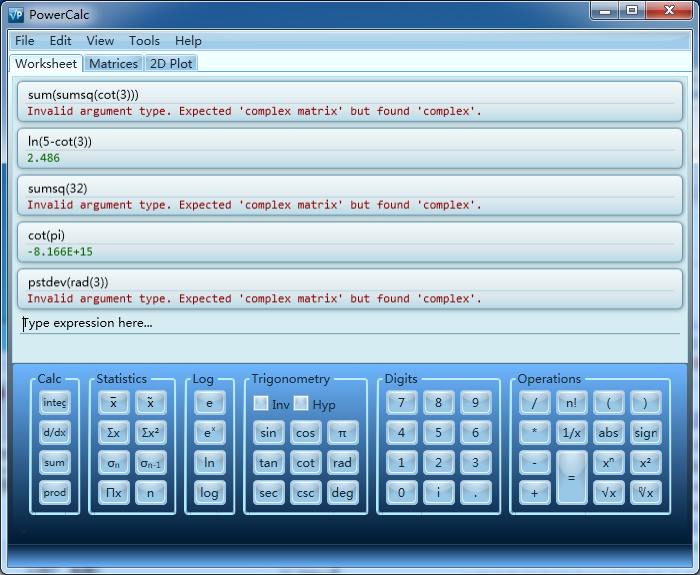Click the mean x̄ statistics button
Image resolution: width=700 pixels, height=575 pixels.
tap(113, 403)
